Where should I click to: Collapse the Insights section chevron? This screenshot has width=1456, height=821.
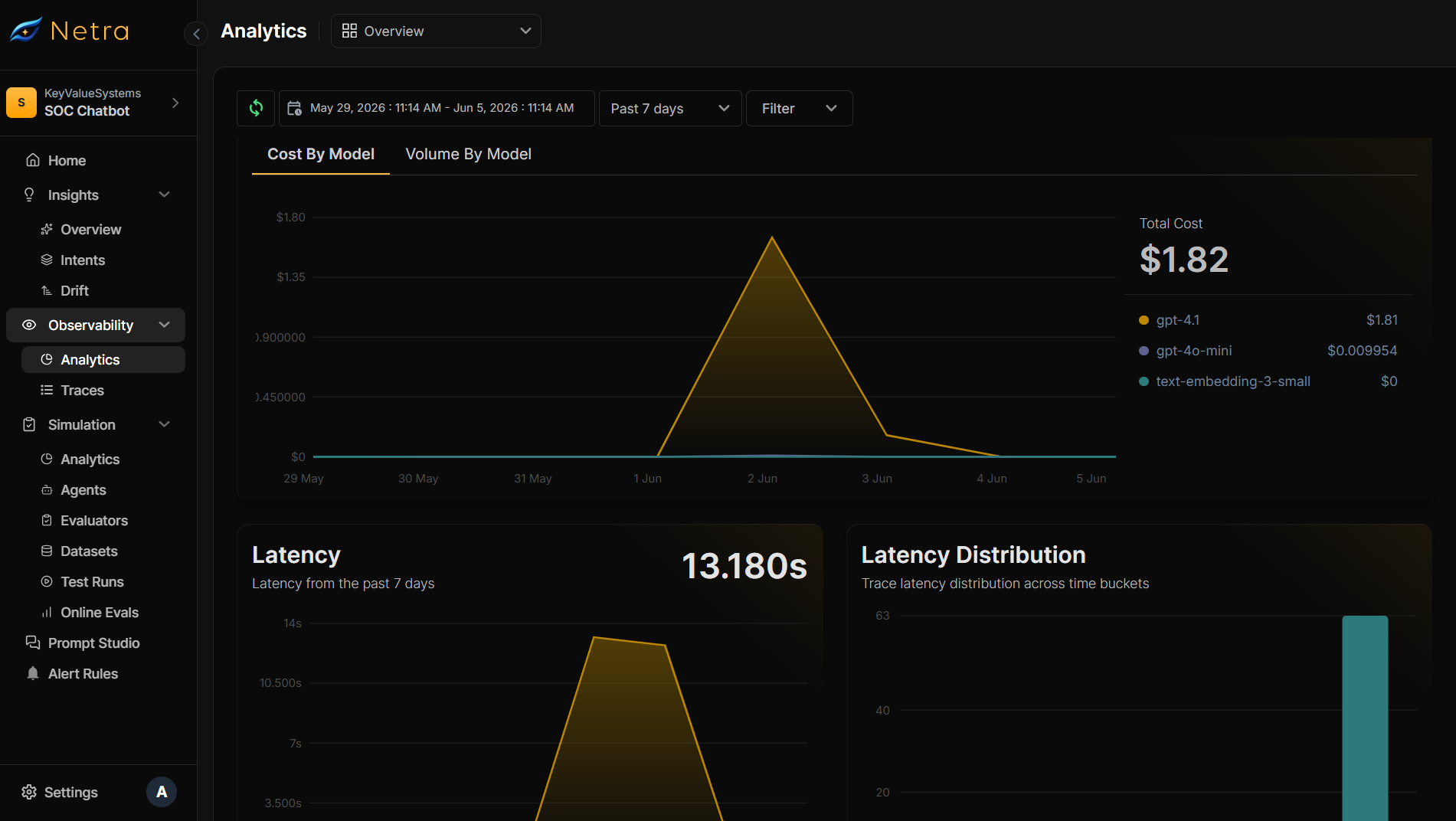click(x=164, y=195)
